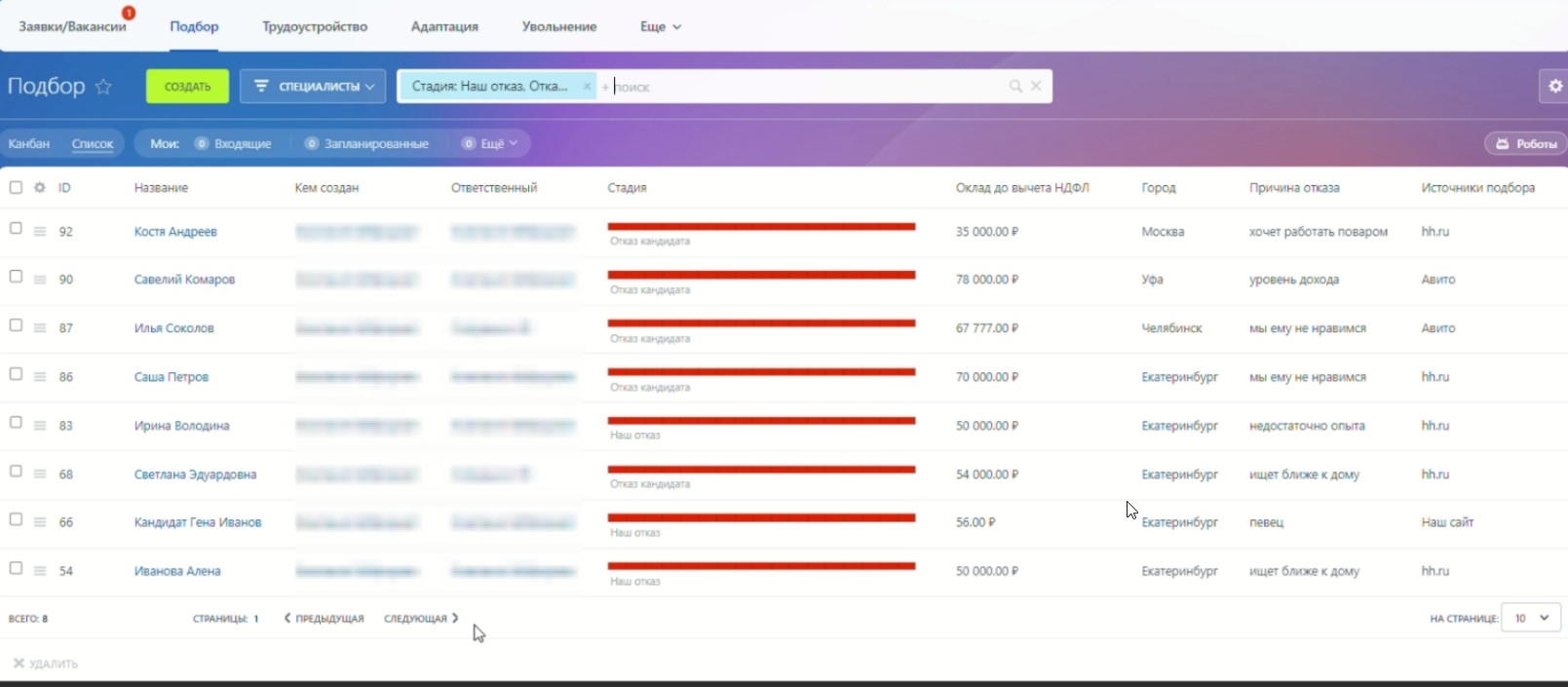
Task: Open row menu for Ирина Володина
Action: pyautogui.click(x=40, y=426)
